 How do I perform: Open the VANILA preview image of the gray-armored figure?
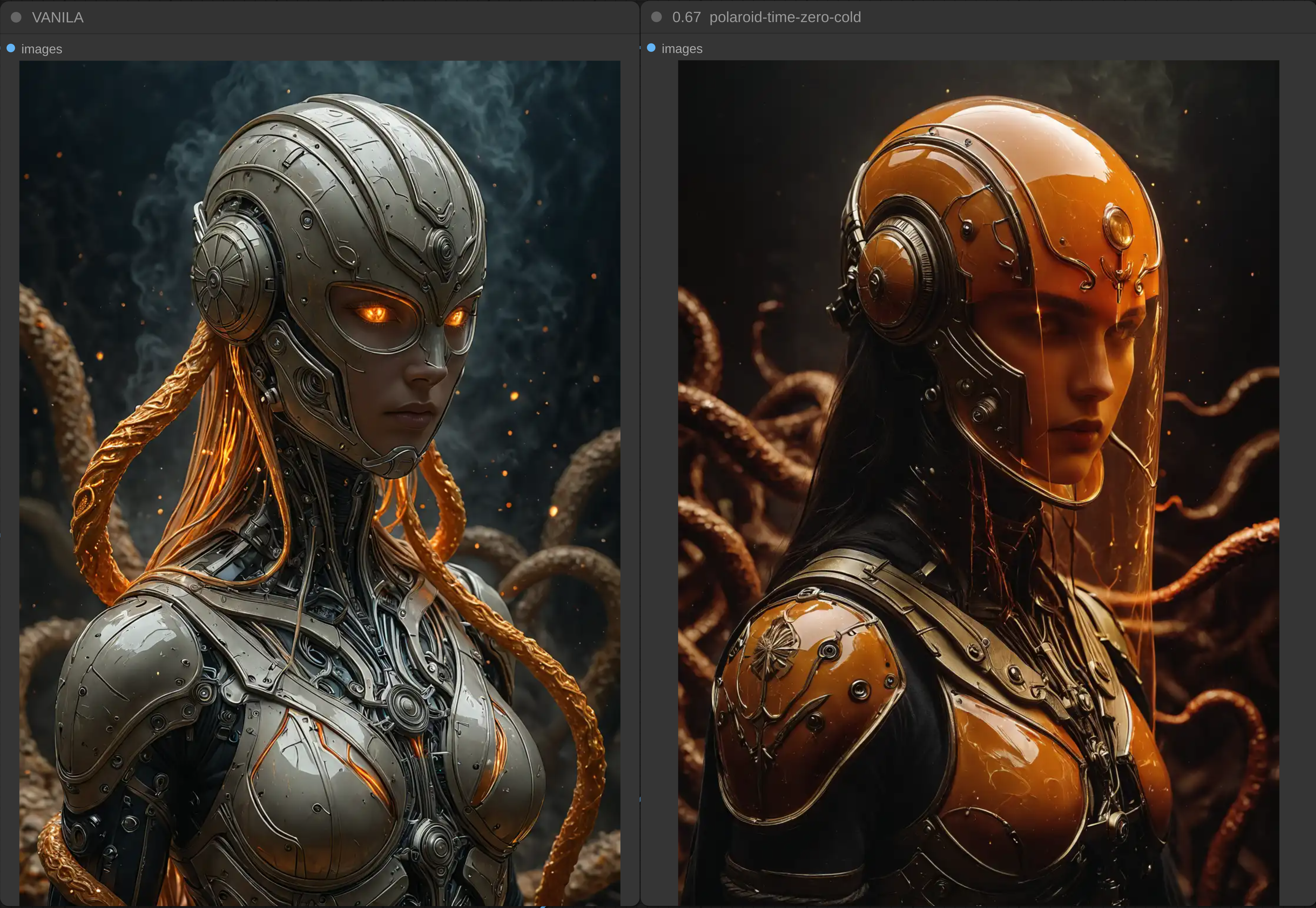(x=320, y=482)
